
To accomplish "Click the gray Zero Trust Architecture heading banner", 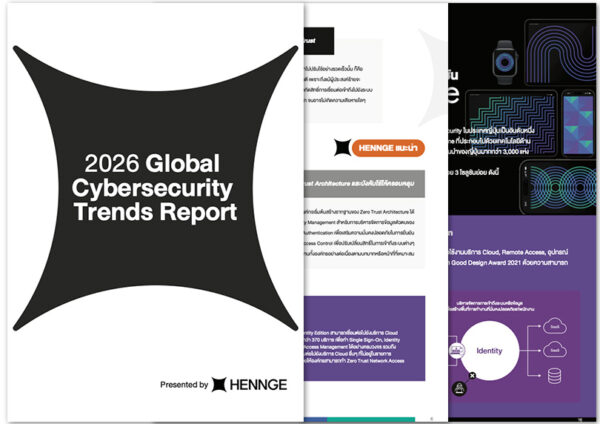I will 364,184.
